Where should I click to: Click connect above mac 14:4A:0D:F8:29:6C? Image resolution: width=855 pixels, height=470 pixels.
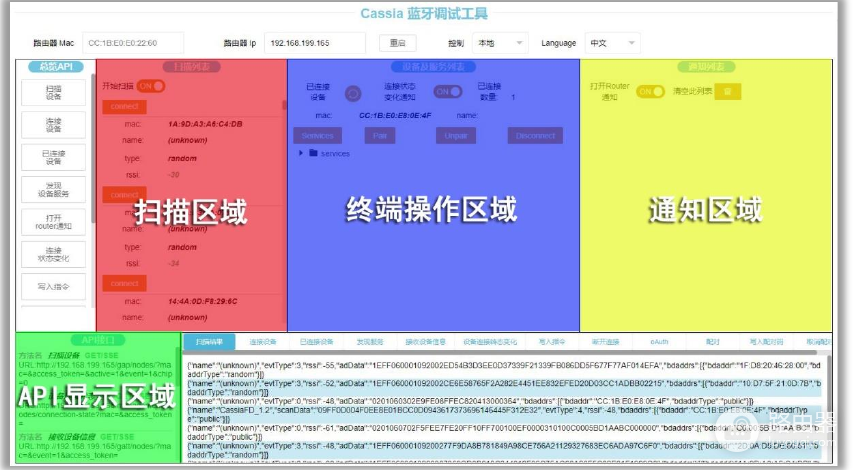point(124,284)
